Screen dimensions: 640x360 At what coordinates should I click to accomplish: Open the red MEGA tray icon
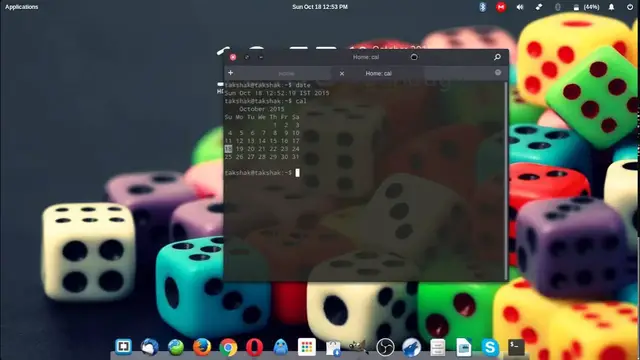[501, 7]
